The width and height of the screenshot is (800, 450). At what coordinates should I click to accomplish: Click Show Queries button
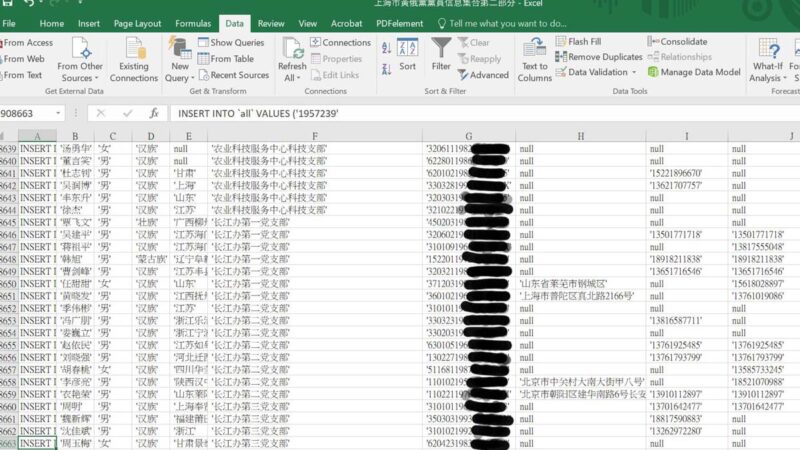(231, 42)
